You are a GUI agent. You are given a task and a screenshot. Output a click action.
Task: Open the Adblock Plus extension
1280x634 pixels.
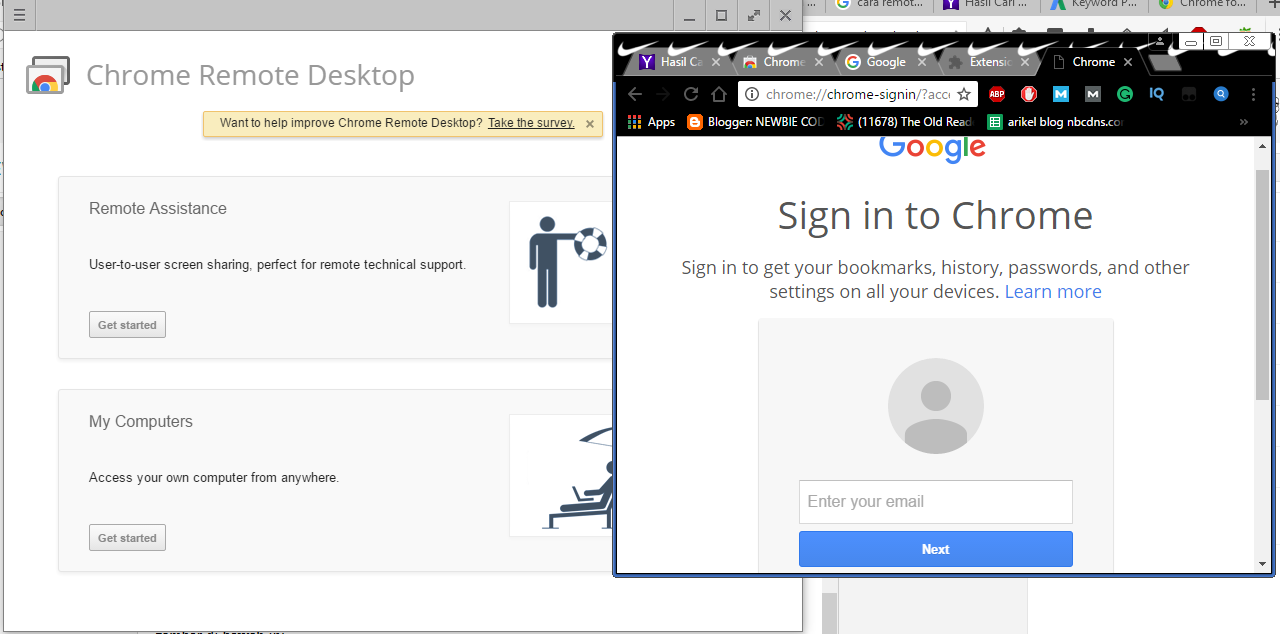997,94
